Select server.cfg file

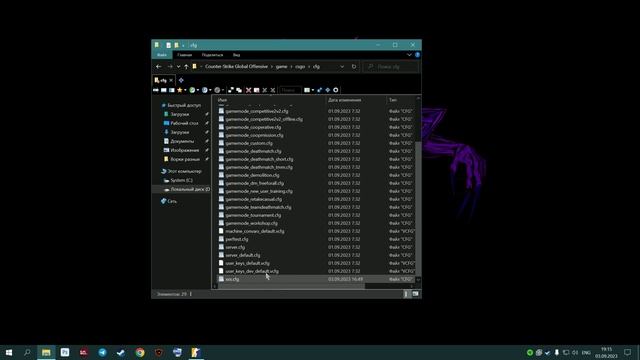click(x=235, y=247)
